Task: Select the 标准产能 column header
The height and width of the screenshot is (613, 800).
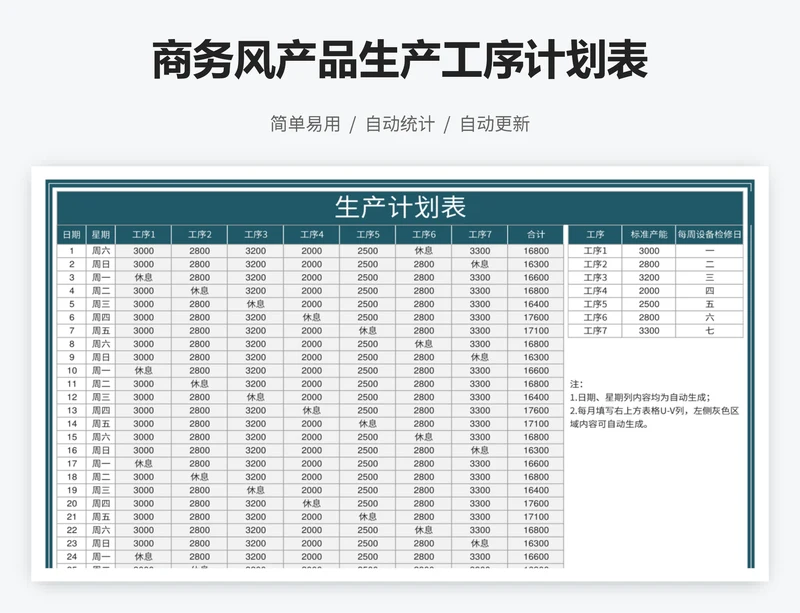Action: (648, 235)
